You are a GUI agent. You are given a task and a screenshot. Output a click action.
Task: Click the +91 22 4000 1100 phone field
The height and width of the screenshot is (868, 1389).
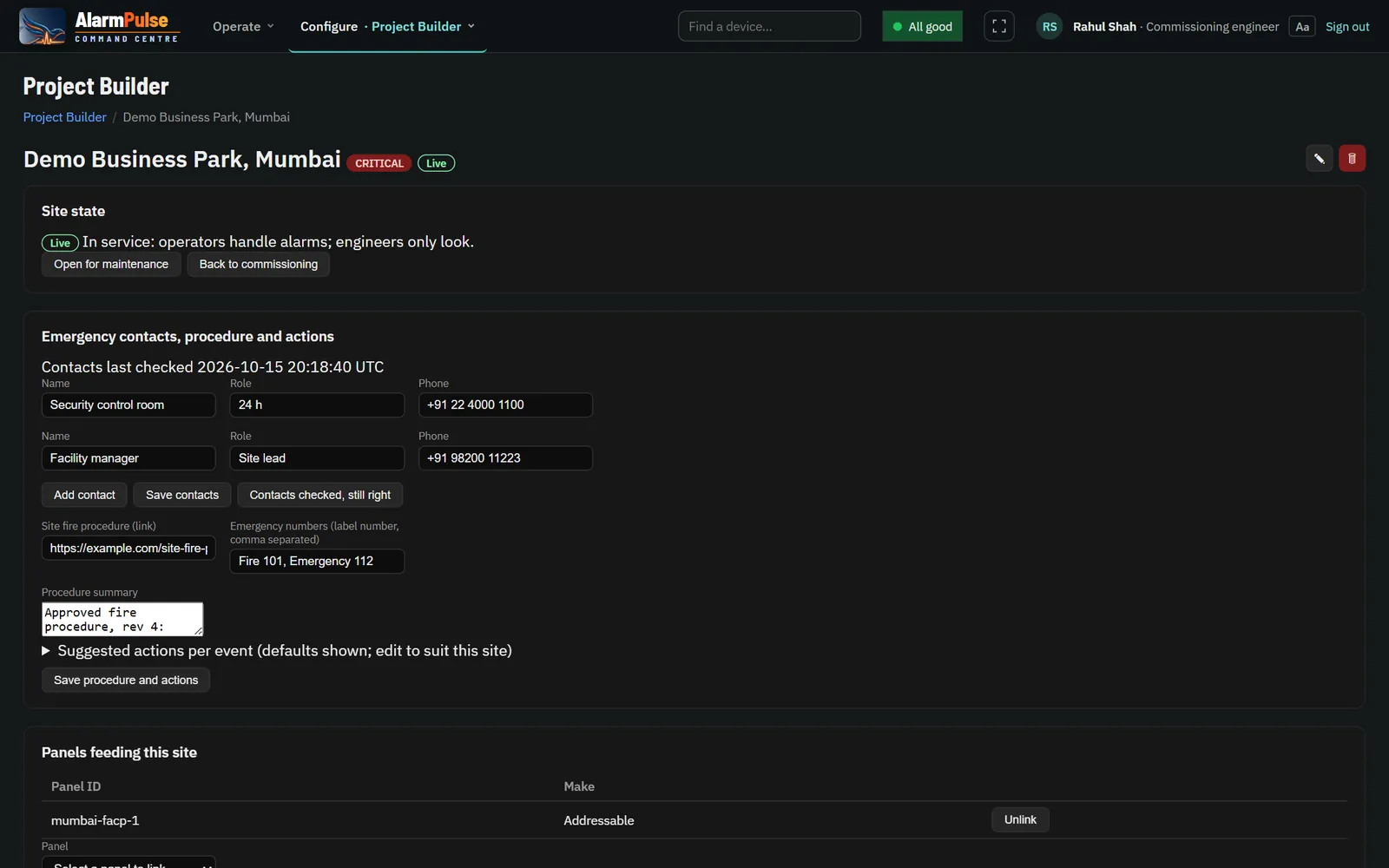(505, 404)
